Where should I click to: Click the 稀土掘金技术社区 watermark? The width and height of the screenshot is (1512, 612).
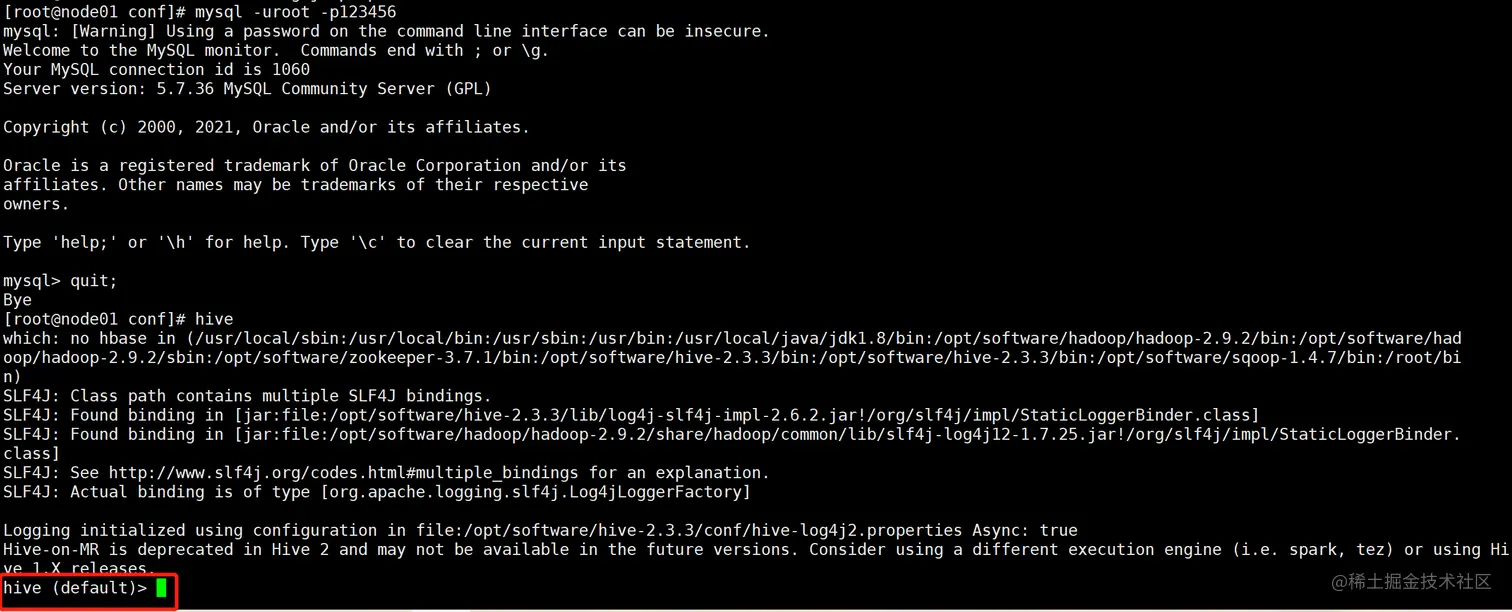point(1410,582)
